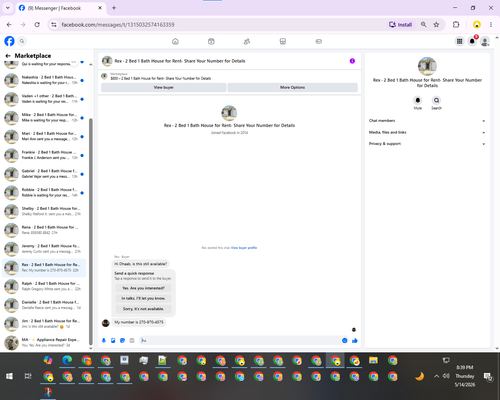Search in conversation via magnifier icon
The image size is (500, 400).
[436, 100]
